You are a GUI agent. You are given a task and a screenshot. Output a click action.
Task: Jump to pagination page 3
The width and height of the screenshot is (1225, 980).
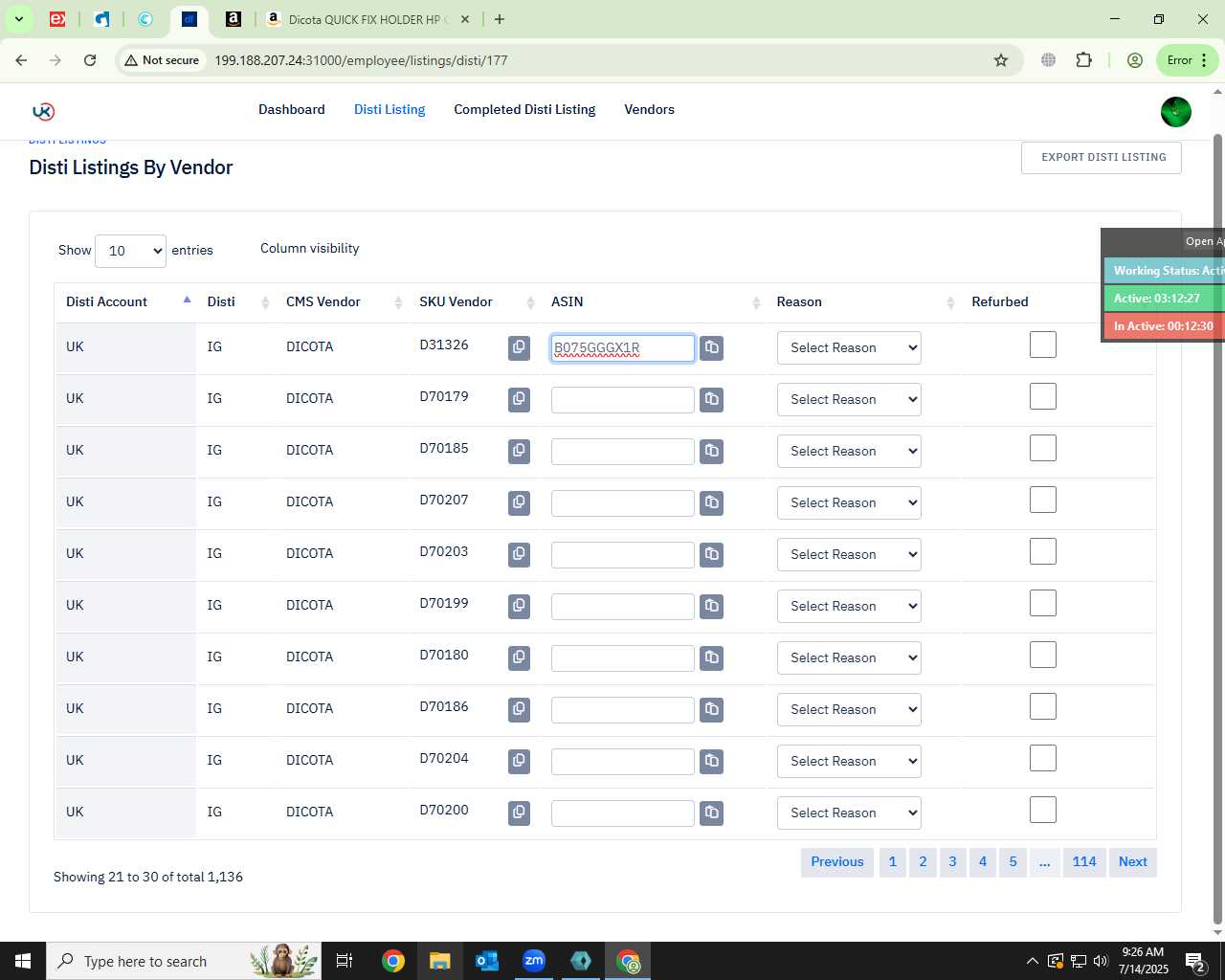952,861
